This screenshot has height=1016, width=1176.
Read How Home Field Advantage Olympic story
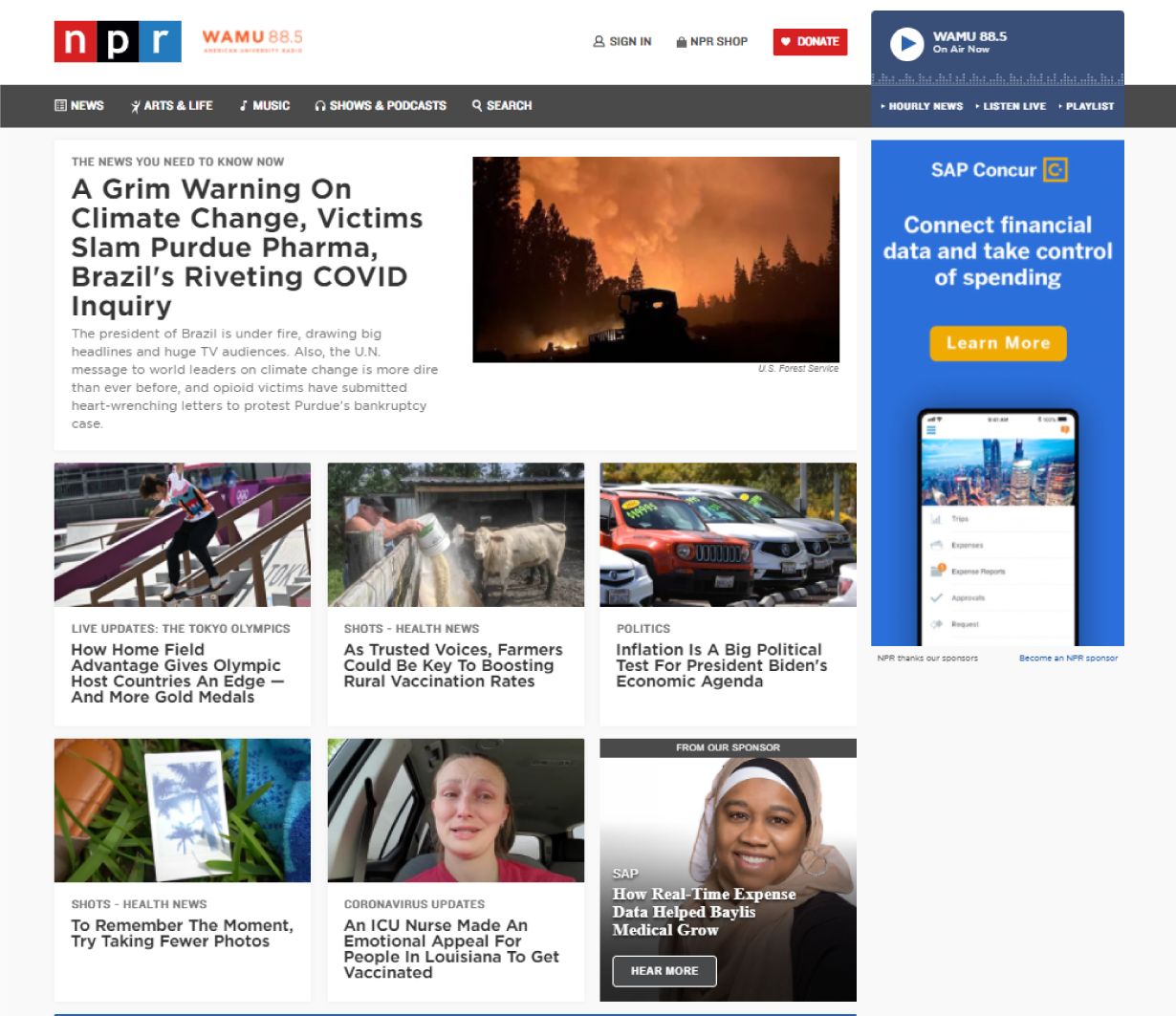point(178,674)
